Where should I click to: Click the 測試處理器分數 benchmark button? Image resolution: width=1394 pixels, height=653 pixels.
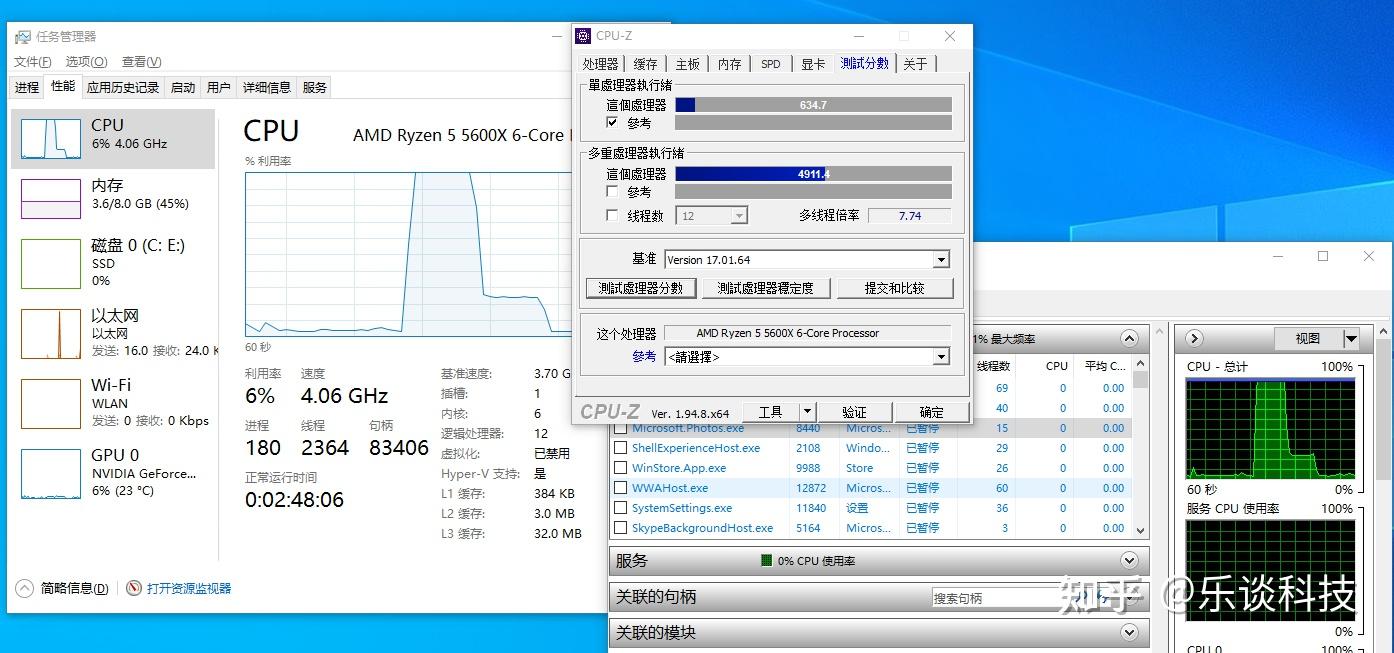click(x=641, y=288)
